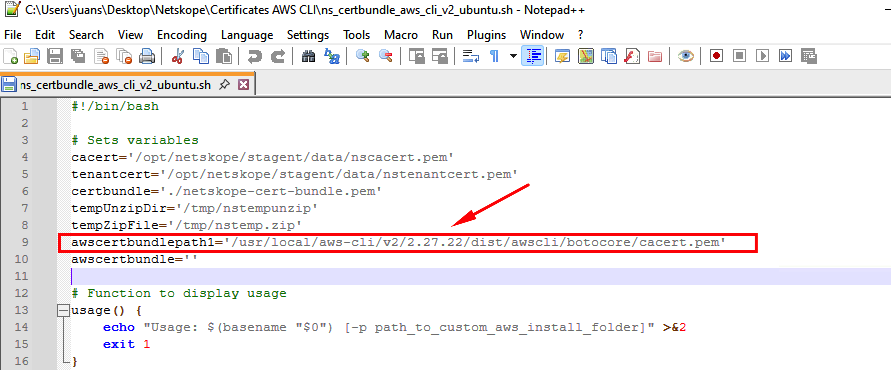Viewport: 891px width, 370px height.
Task: Click the '#!/bin/bash' shebang line
Action: (115, 106)
